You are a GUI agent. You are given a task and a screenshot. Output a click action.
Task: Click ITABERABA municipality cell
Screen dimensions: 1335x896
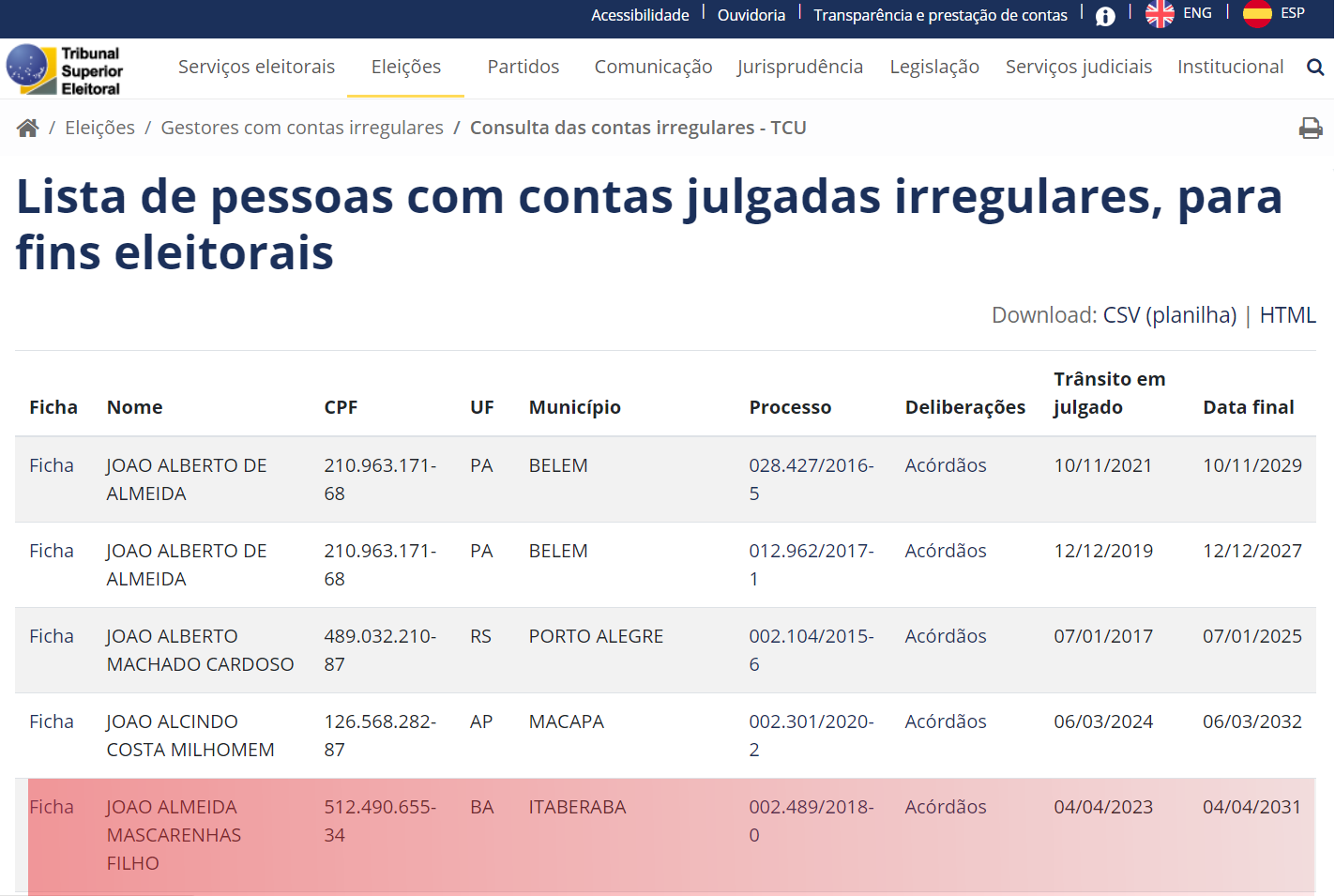pos(577,807)
